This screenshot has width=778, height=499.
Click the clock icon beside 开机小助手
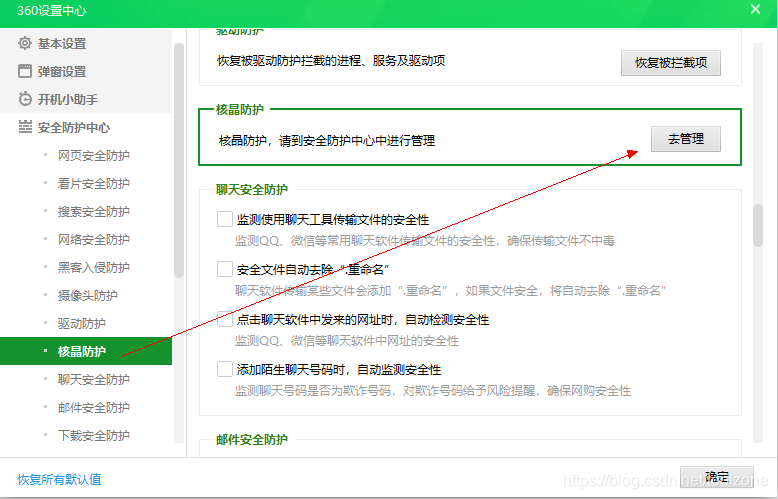pos(25,99)
